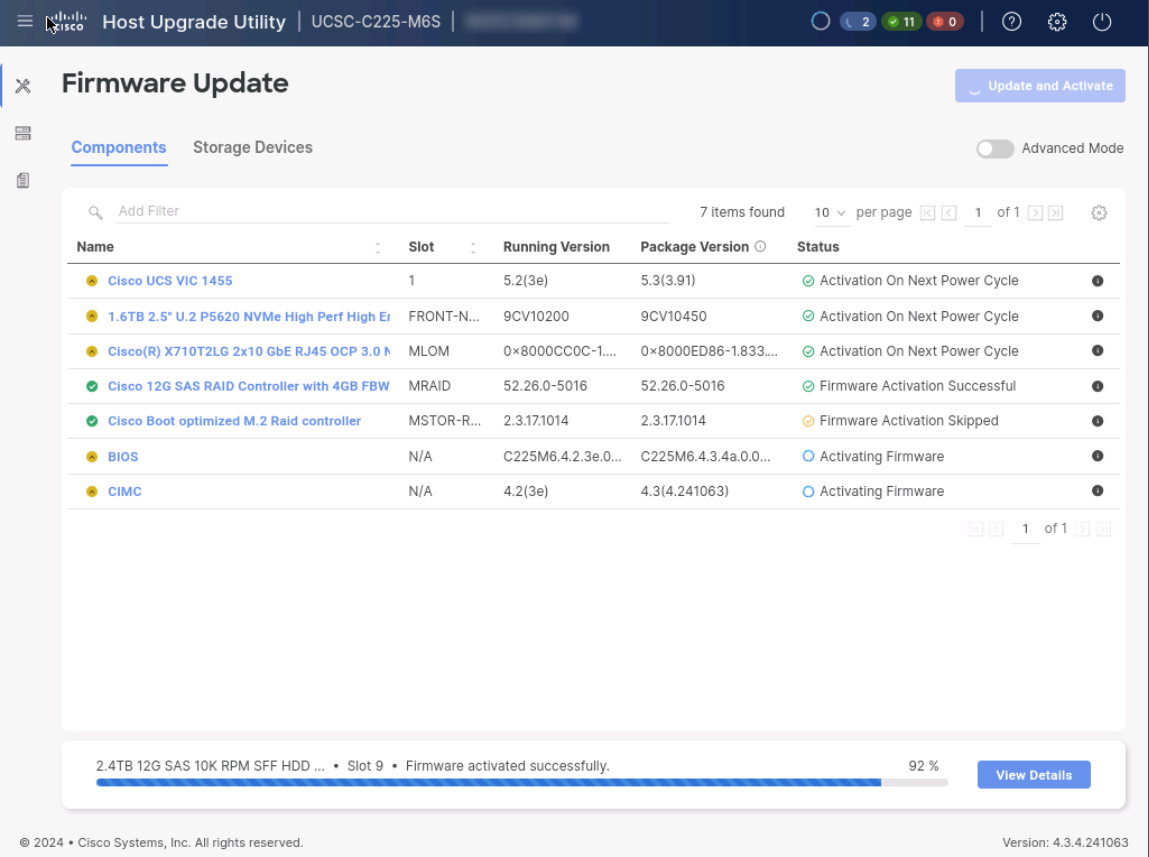Go to last page in bottom pagination
This screenshot has width=1149, height=857.
point(1104,529)
